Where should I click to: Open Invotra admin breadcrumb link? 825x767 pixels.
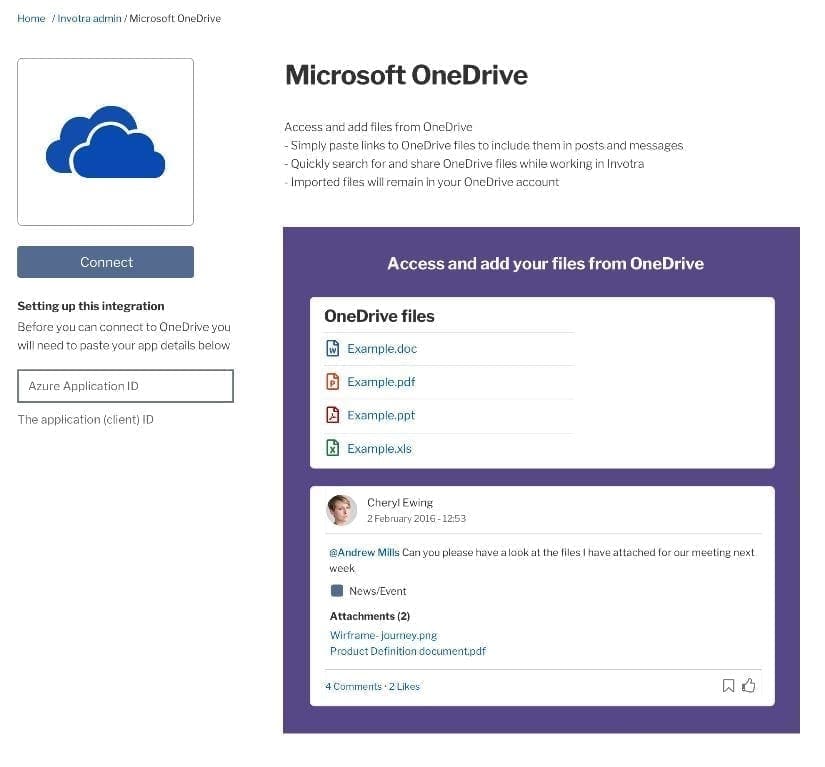point(89,18)
